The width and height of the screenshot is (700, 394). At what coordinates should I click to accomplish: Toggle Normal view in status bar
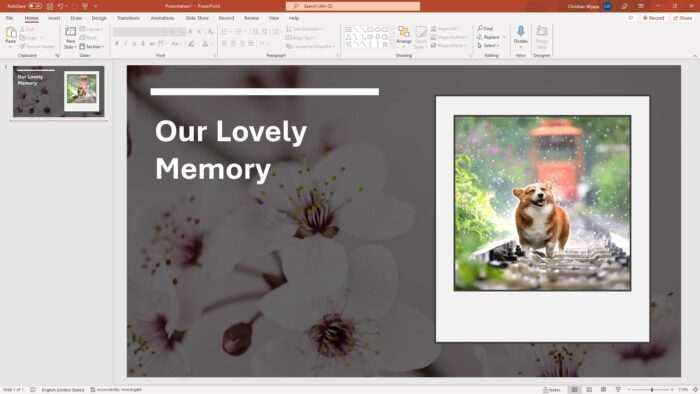(574, 390)
